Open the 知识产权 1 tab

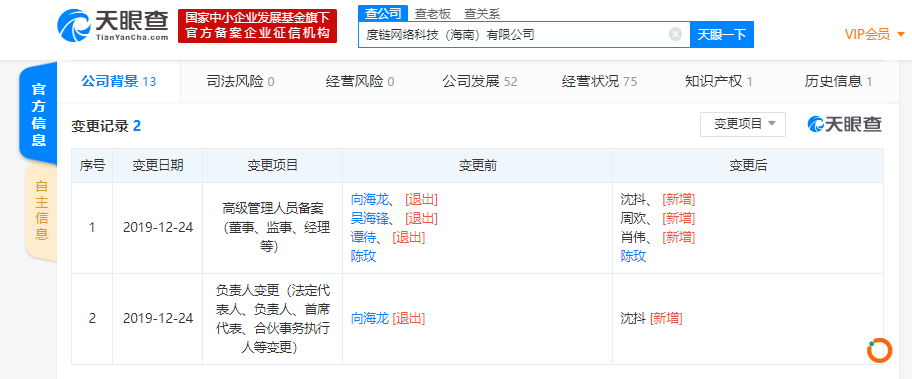pos(719,82)
